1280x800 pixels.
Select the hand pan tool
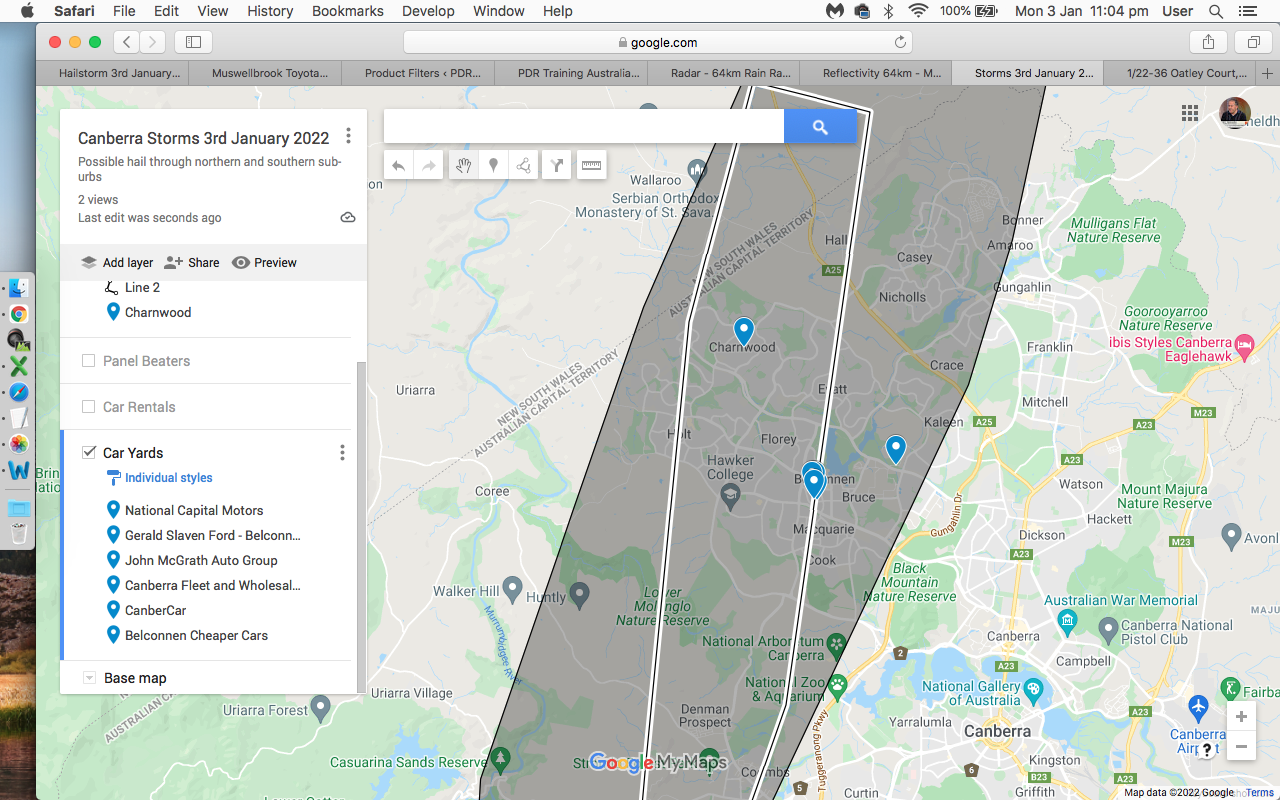463,166
